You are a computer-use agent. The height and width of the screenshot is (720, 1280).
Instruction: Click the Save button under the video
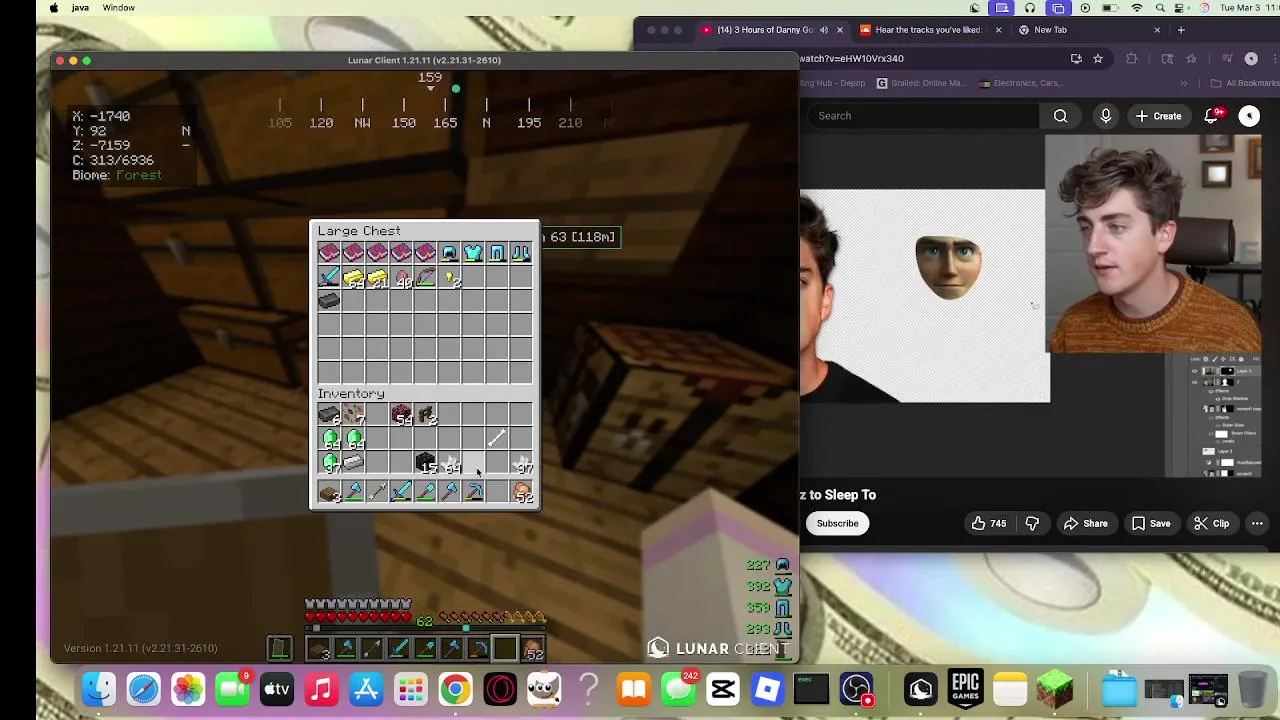tap(1149, 523)
